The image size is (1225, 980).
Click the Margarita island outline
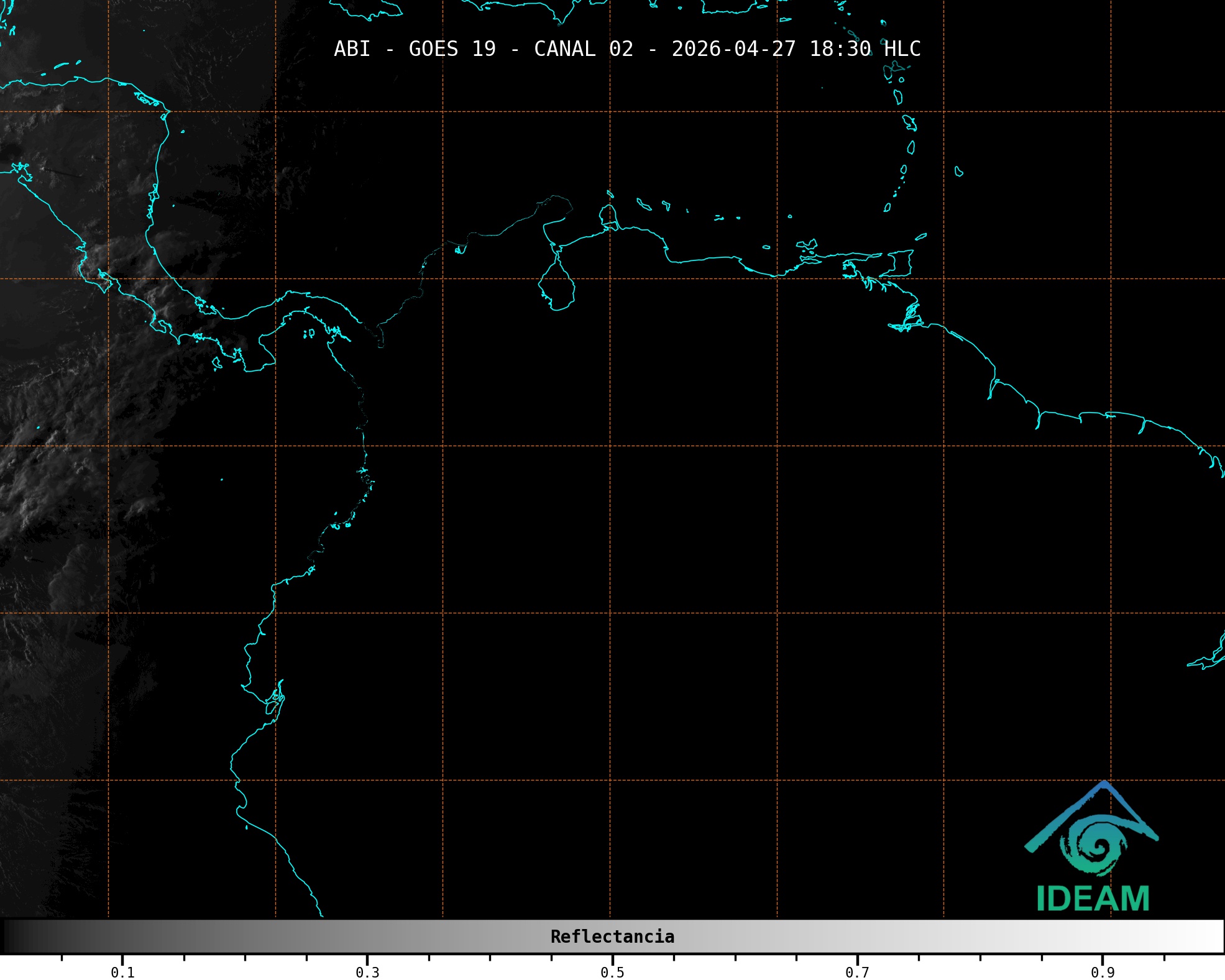(x=807, y=245)
